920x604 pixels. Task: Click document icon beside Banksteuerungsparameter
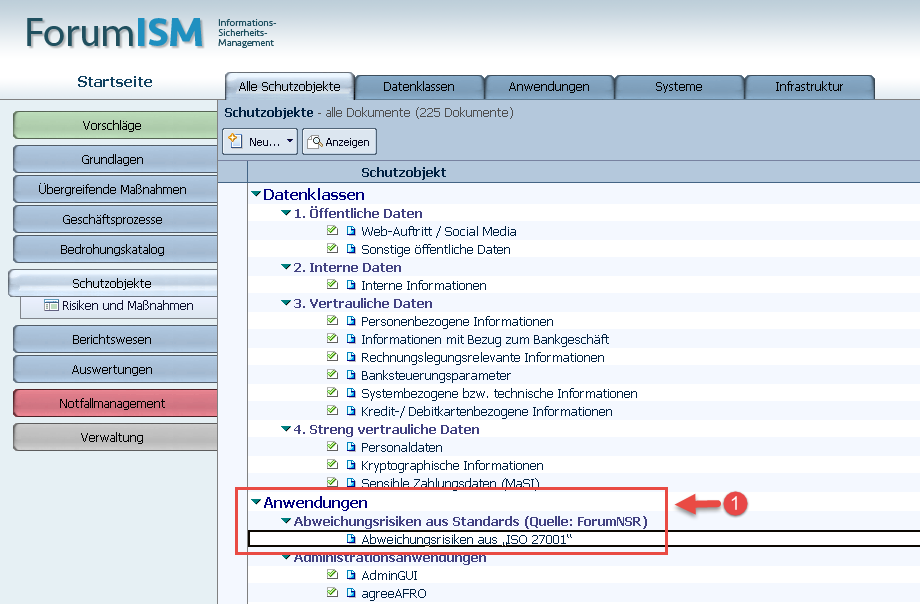(x=351, y=376)
